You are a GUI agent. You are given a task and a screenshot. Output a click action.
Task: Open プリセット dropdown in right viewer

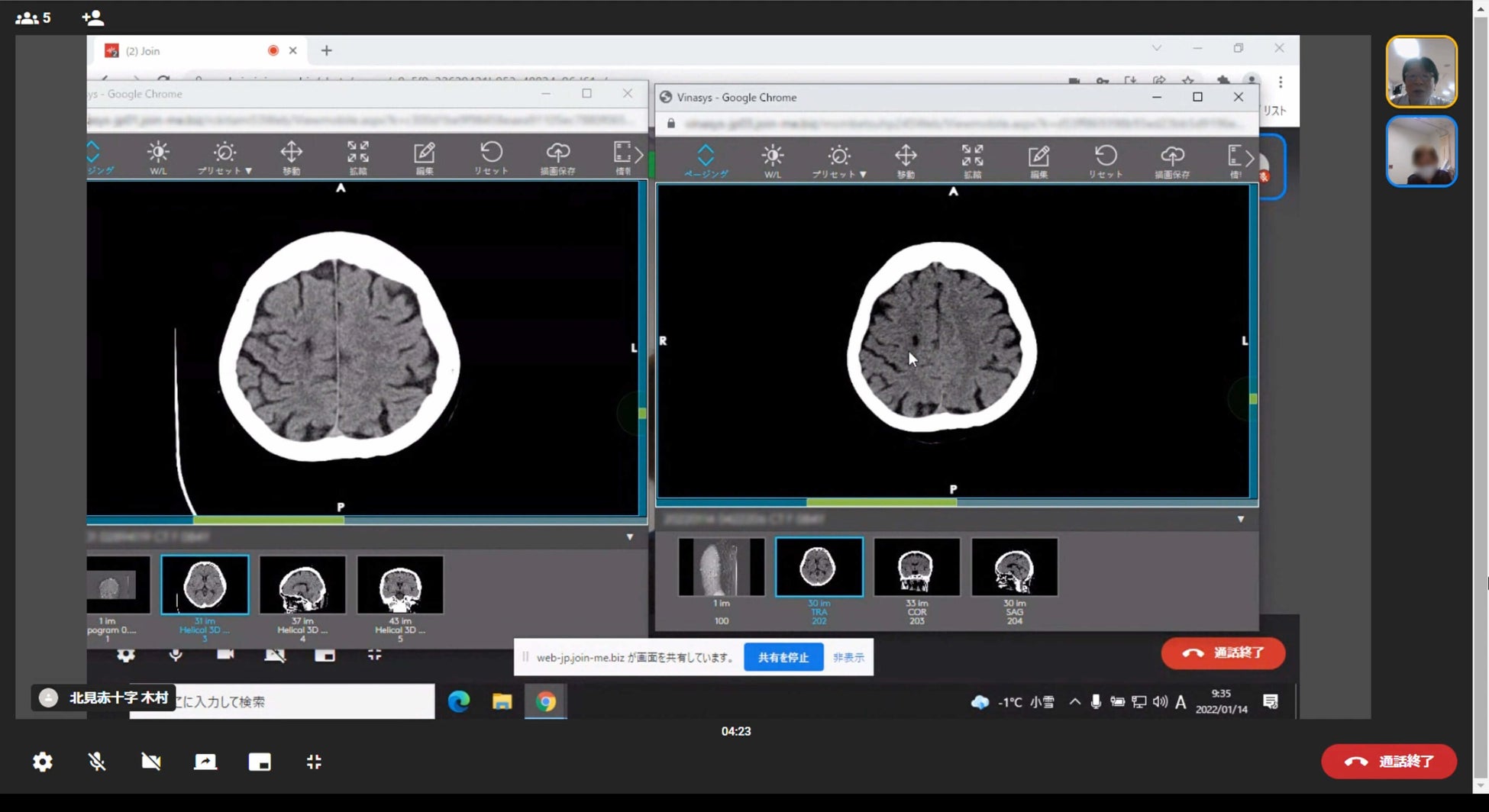point(838,161)
